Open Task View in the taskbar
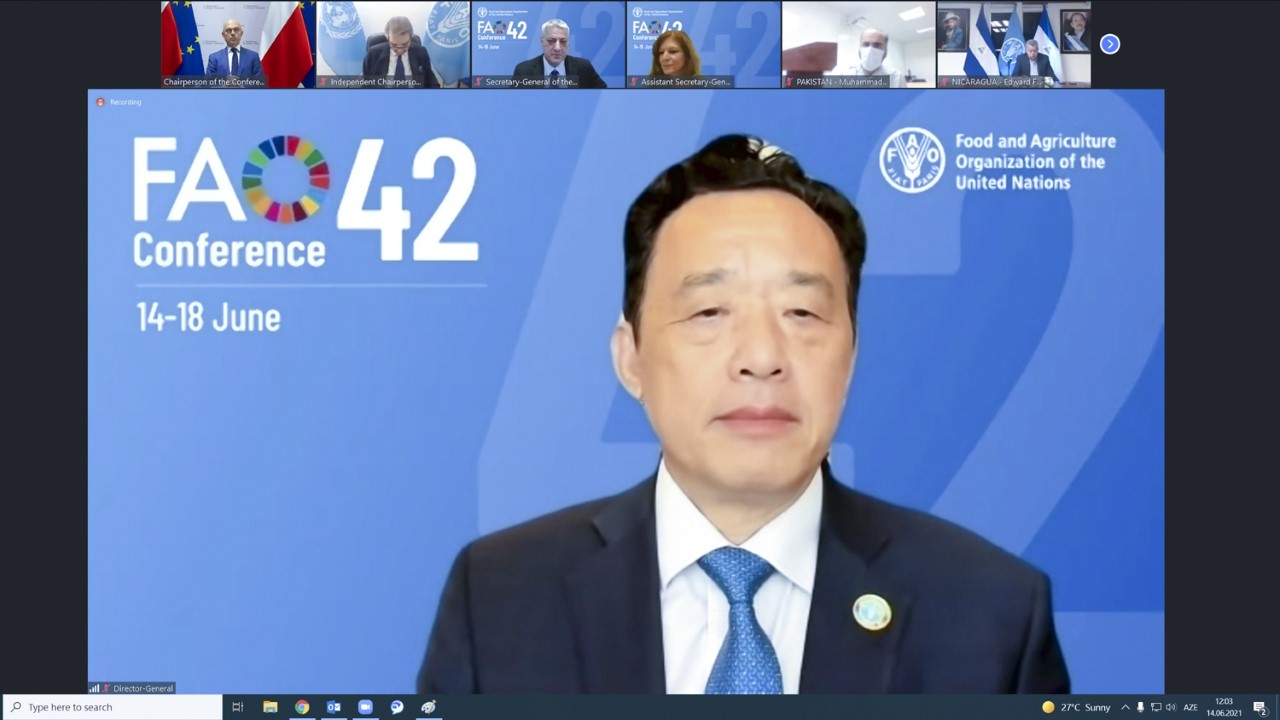The height and width of the screenshot is (720, 1280). click(237, 707)
